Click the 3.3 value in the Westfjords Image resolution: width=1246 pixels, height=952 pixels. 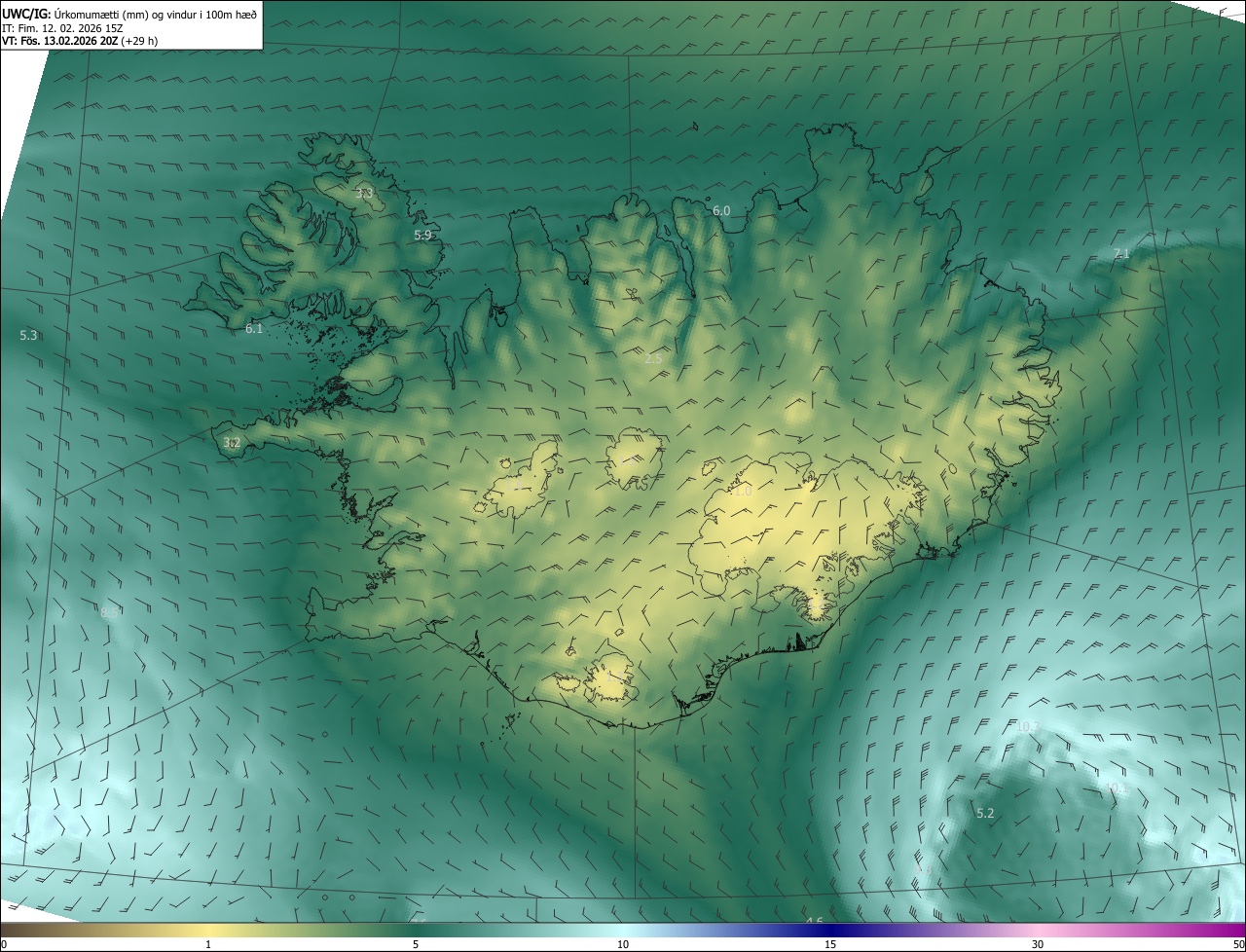pyautogui.click(x=364, y=194)
